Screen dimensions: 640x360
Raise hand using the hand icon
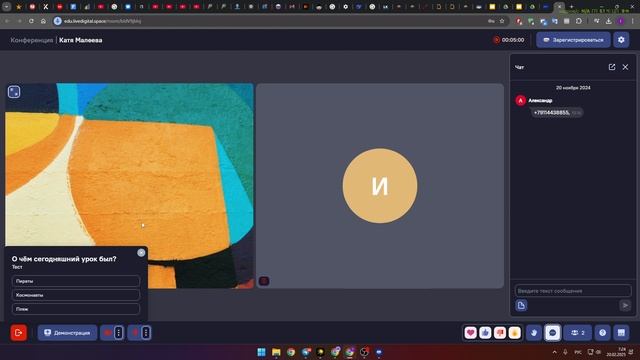pos(533,333)
